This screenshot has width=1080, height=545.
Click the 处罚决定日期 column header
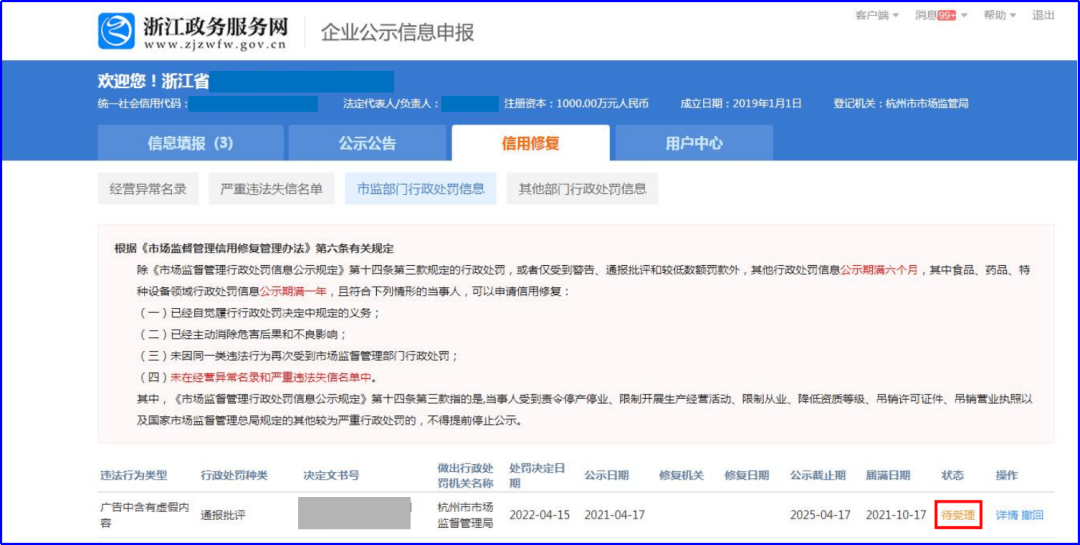tap(539, 475)
